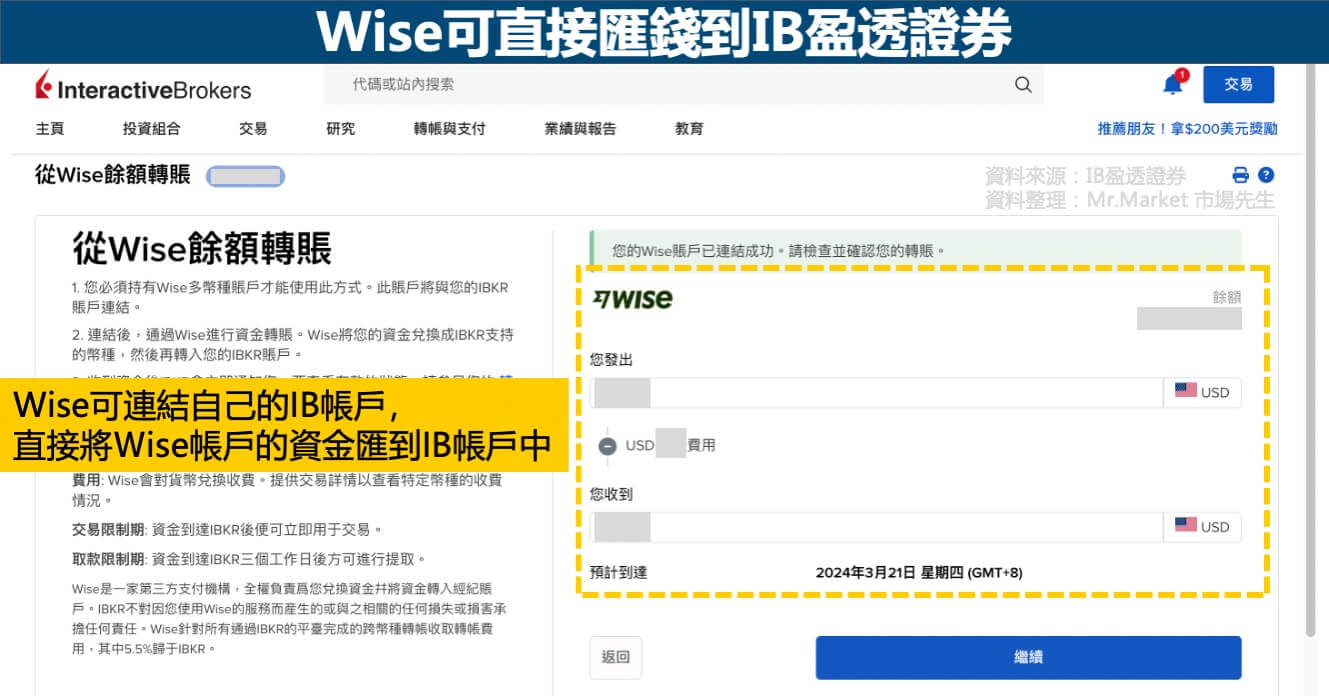The image size is (1329, 696).
Task: Click the search magnifier icon
Action: pyautogui.click(x=1023, y=85)
